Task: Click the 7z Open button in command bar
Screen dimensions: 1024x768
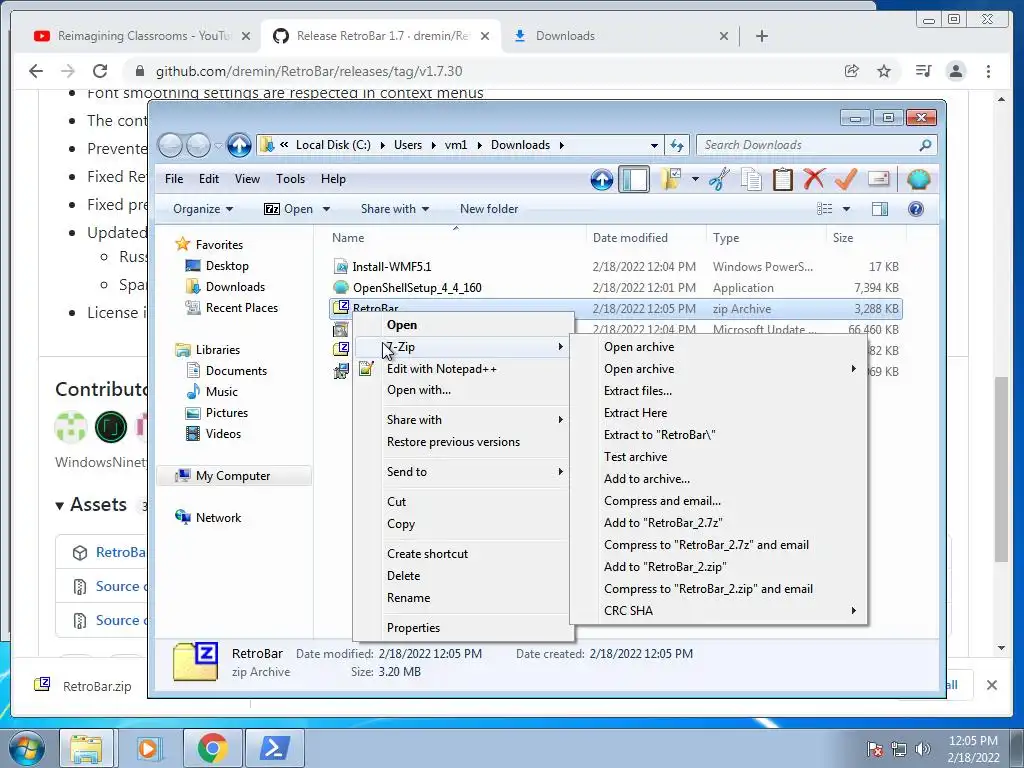Action: pos(289,209)
